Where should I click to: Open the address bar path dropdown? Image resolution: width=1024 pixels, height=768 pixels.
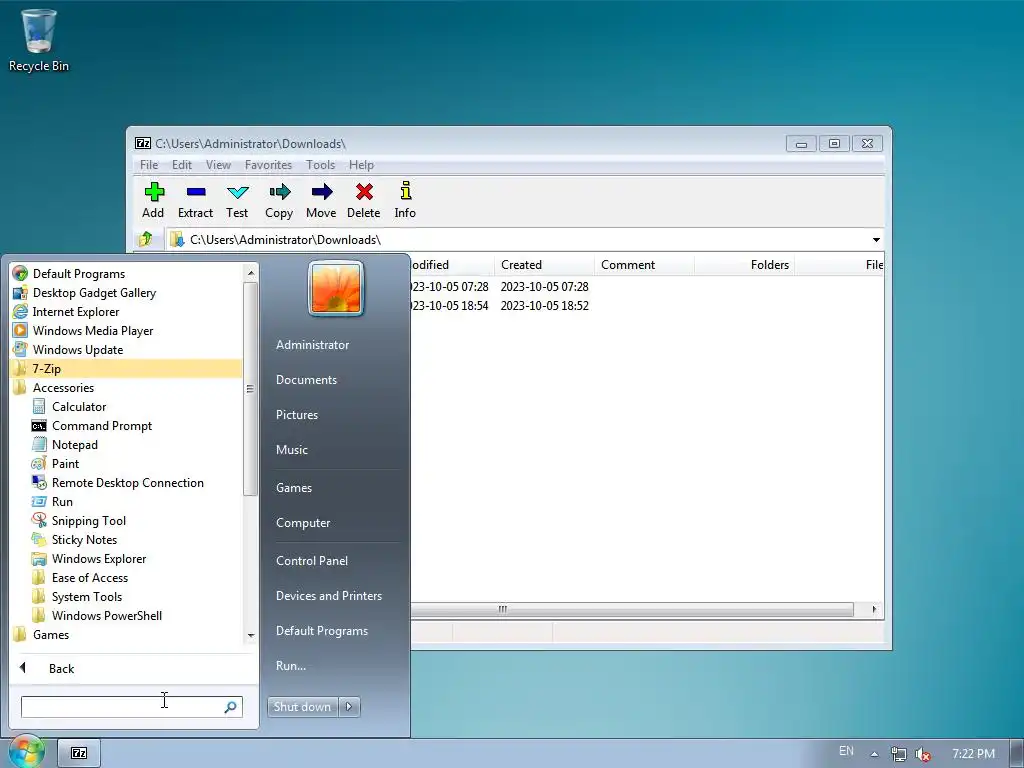(x=876, y=240)
